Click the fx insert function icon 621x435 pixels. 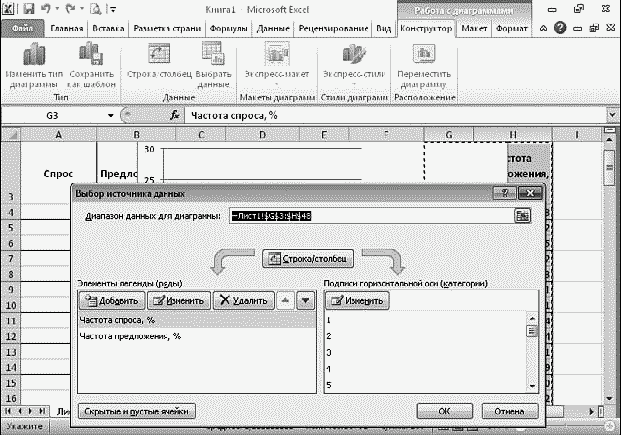(x=174, y=115)
